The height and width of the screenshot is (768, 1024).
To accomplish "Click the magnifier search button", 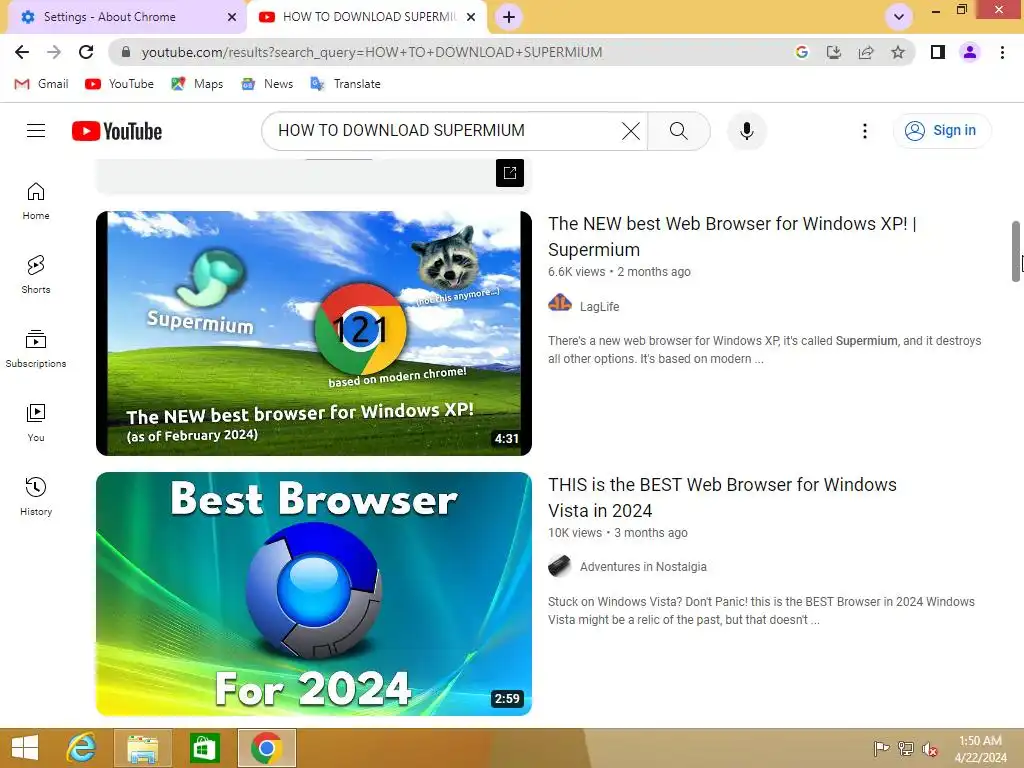I will [679, 131].
